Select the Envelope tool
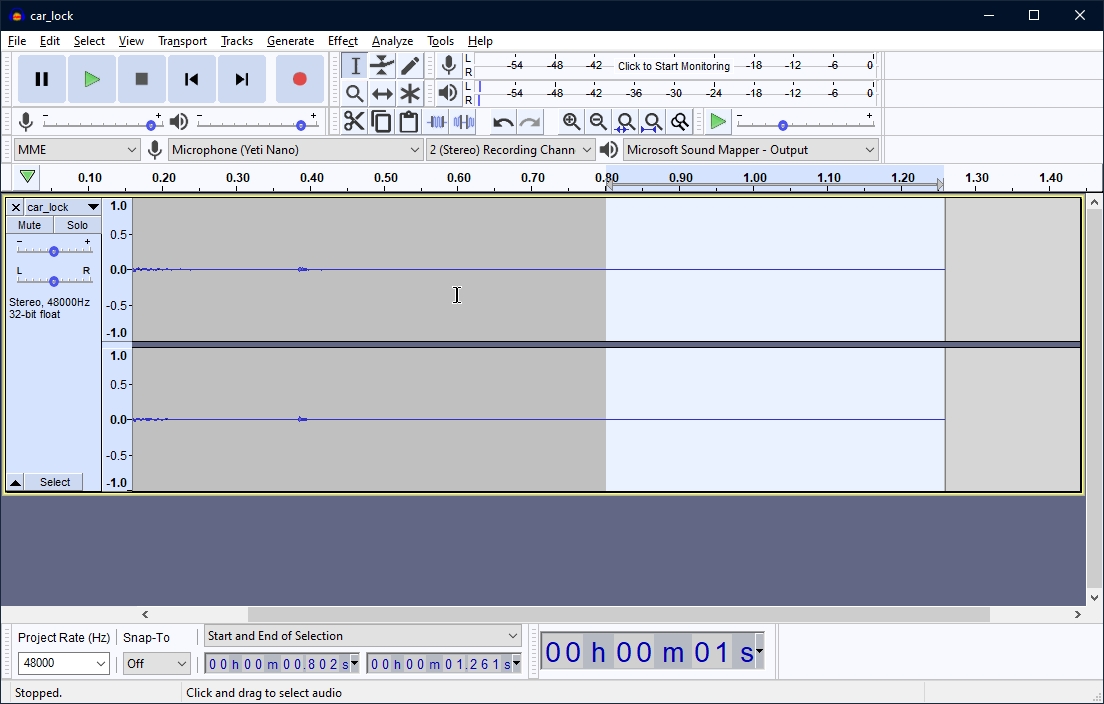 coord(382,66)
